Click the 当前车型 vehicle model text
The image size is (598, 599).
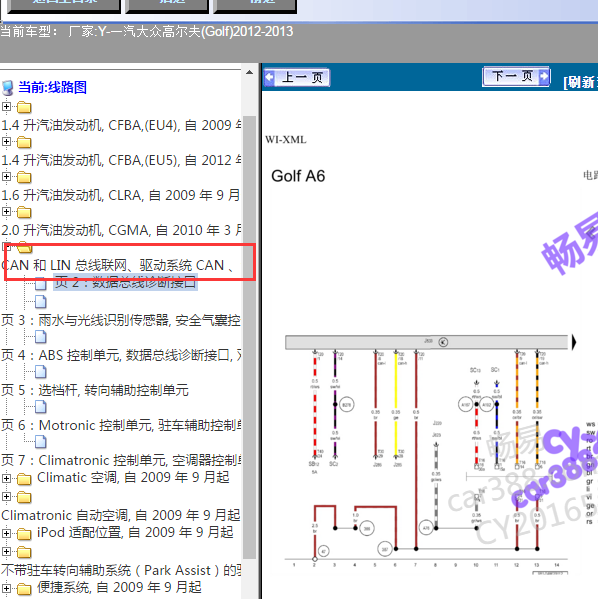147,31
